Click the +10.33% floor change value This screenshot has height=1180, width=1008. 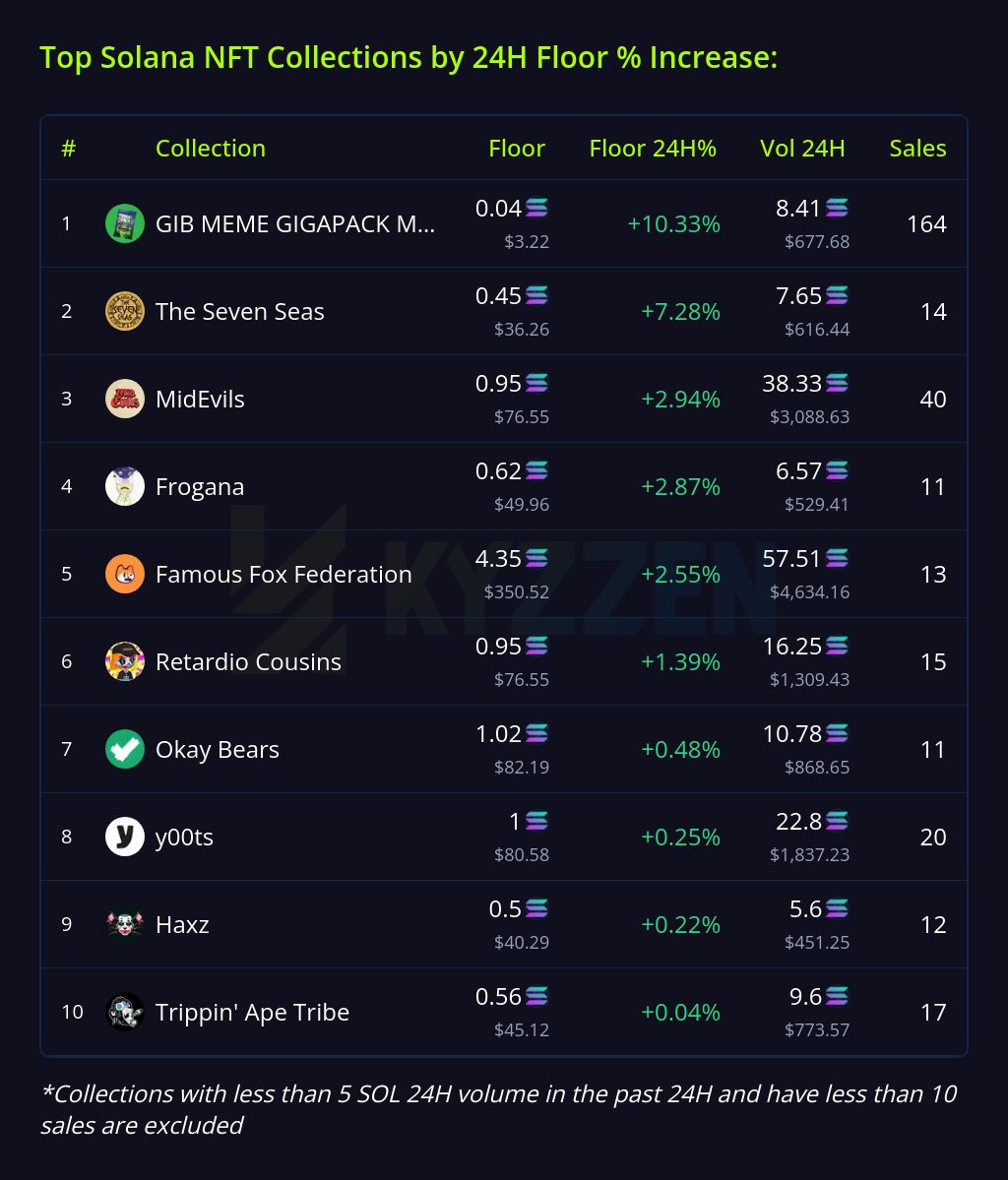tap(674, 224)
